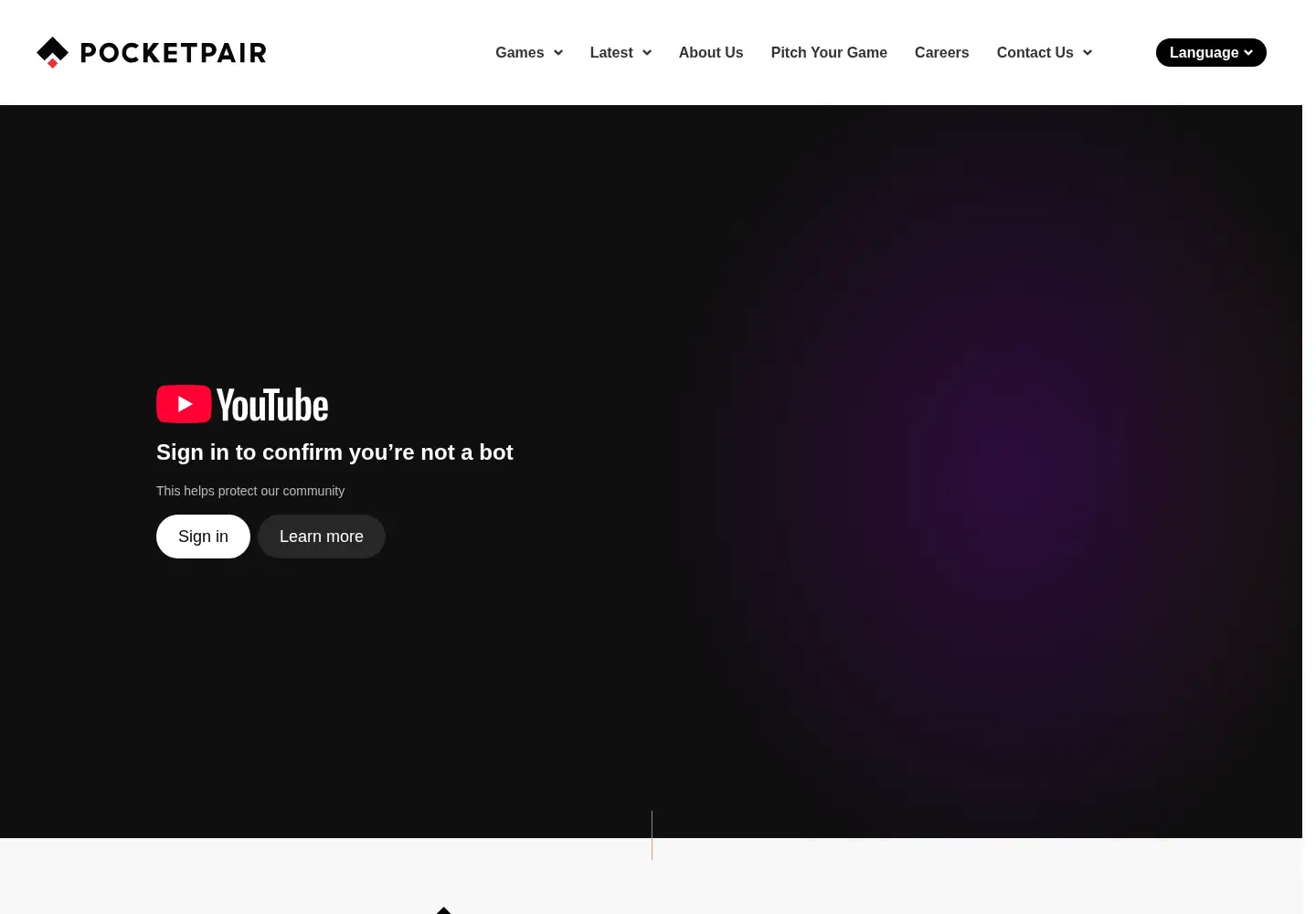The height and width of the screenshot is (914, 1316).
Task: Click the vertical scroll indicator line
Action: 652,834
